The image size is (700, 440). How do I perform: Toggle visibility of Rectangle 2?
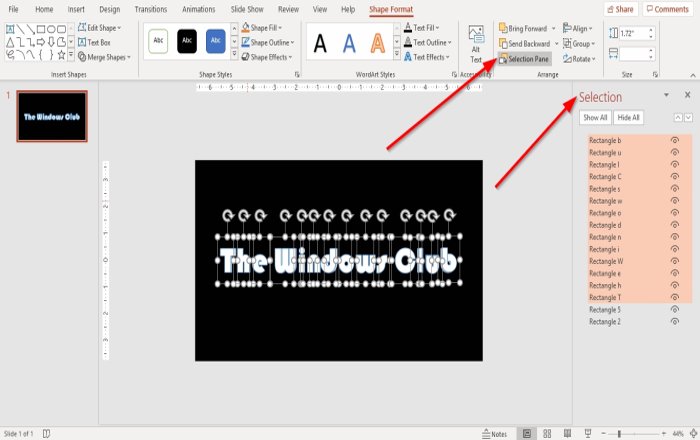coord(675,321)
